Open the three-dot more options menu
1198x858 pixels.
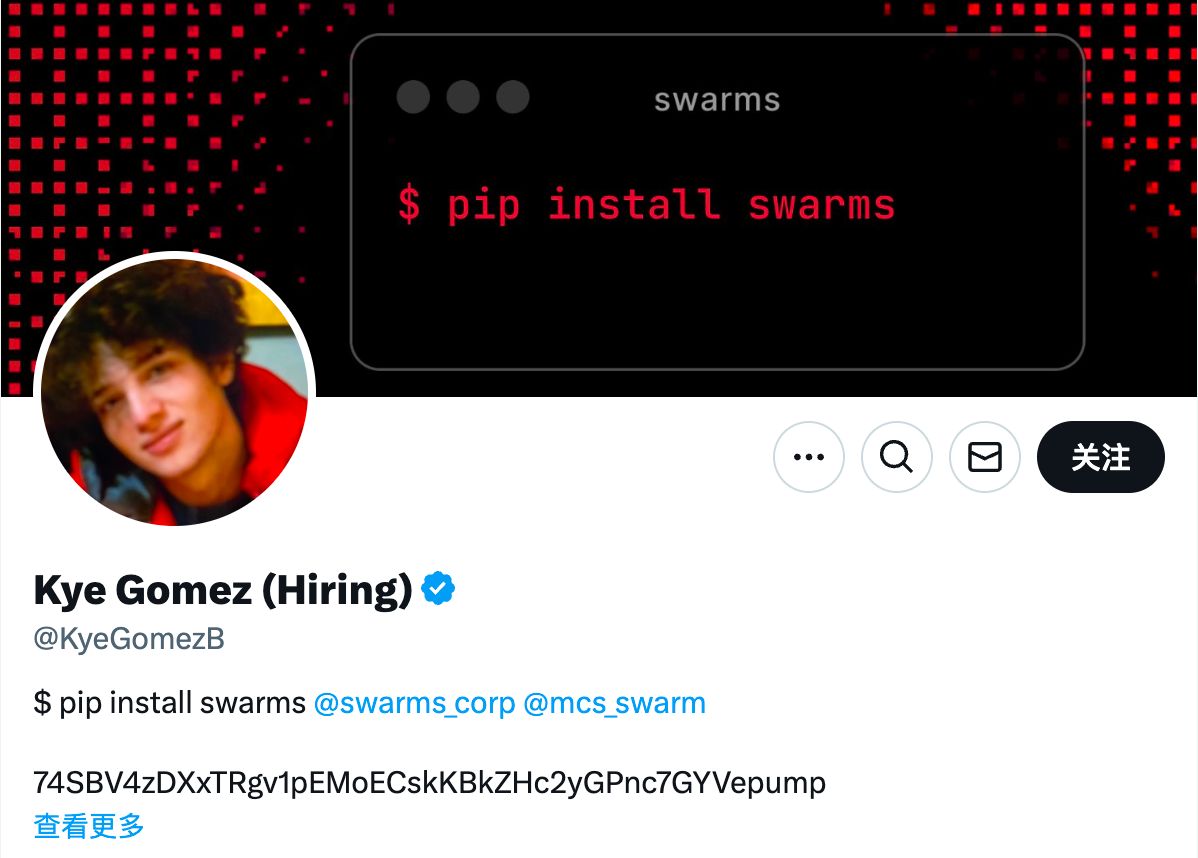point(808,457)
